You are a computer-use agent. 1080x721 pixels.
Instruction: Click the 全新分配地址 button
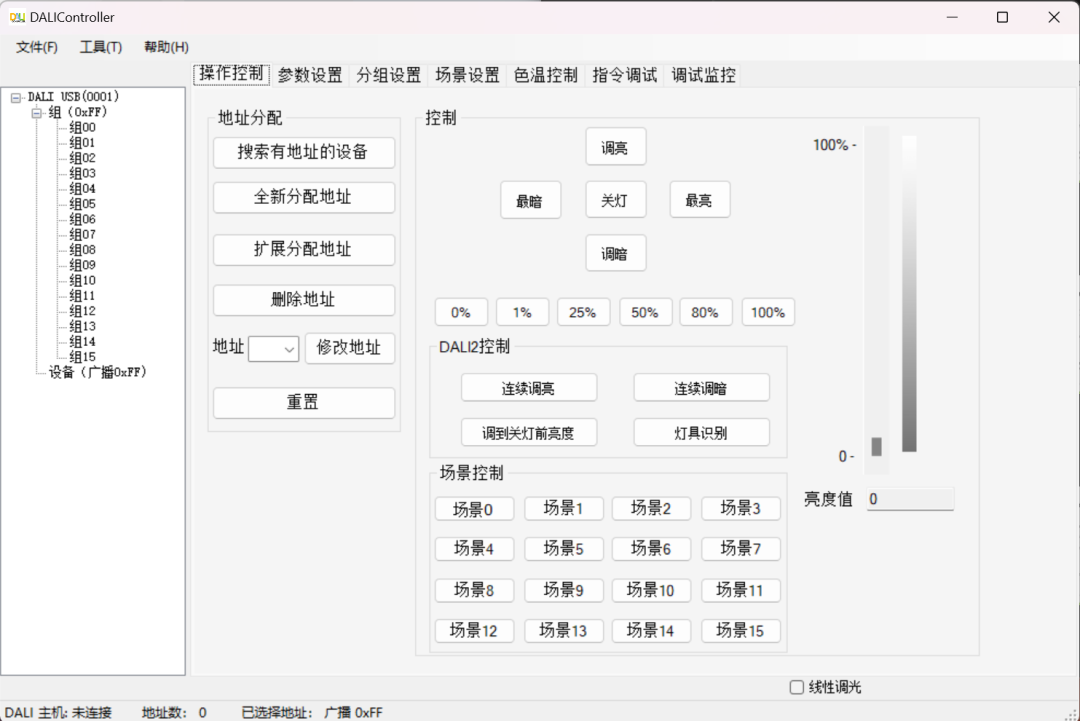[x=303, y=197]
